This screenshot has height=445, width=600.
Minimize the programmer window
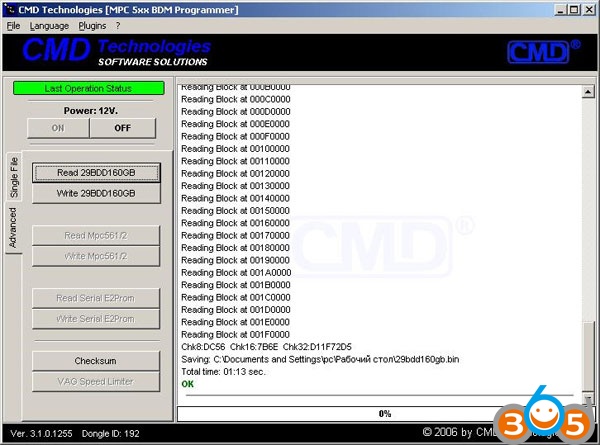[x=560, y=10]
